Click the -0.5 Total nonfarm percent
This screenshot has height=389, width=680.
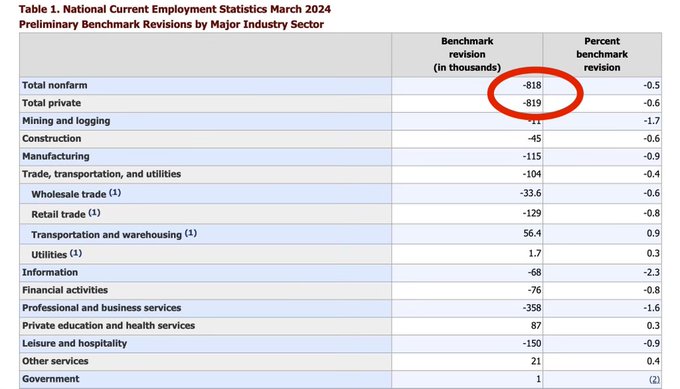pyautogui.click(x=651, y=85)
